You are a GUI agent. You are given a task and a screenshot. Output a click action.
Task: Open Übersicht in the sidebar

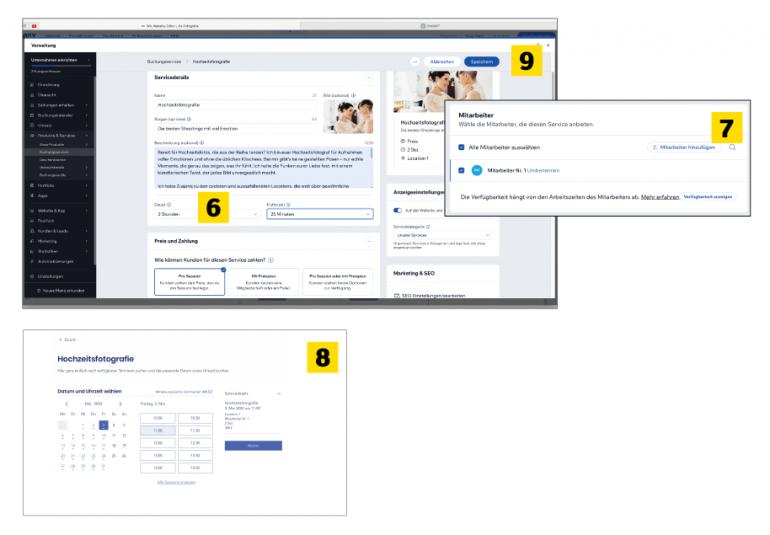coord(47,95)
